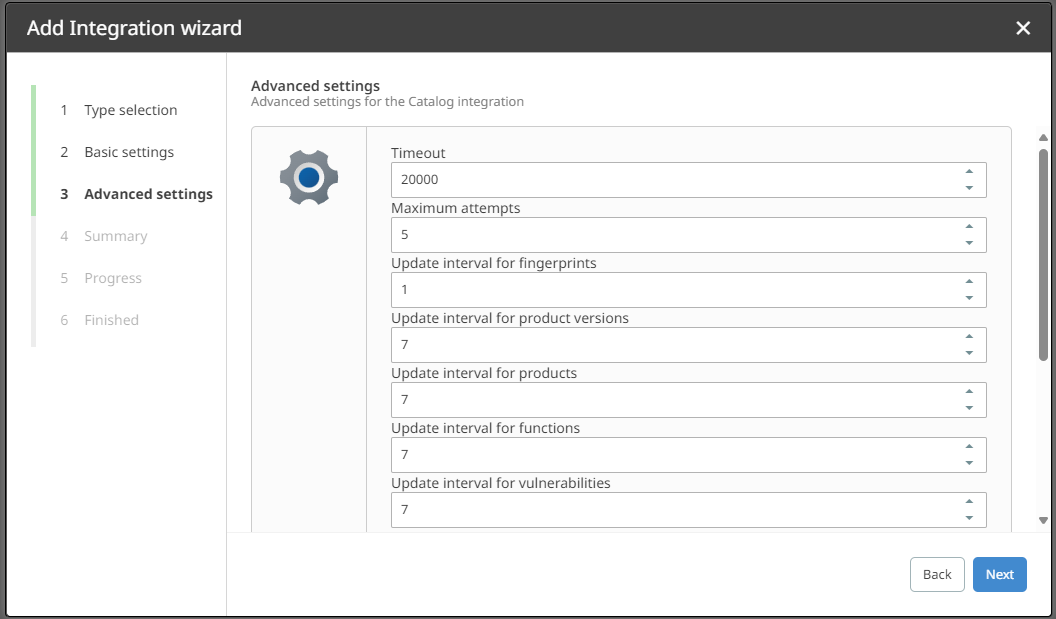The width and height of the screenshot is (1056, 619).
Task: Click the scrollbar down arrow
Action: coord(1043,520)
